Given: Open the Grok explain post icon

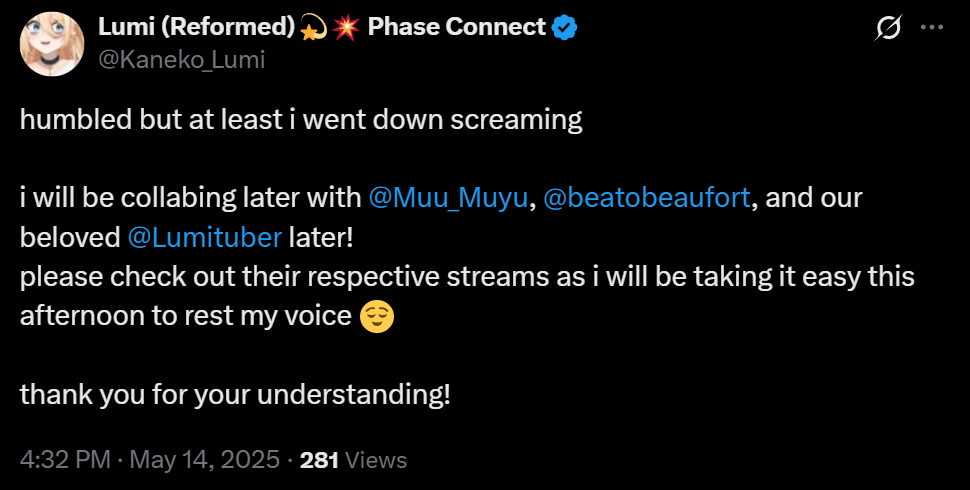Looking at the screenshot, I should coord(888,30).
